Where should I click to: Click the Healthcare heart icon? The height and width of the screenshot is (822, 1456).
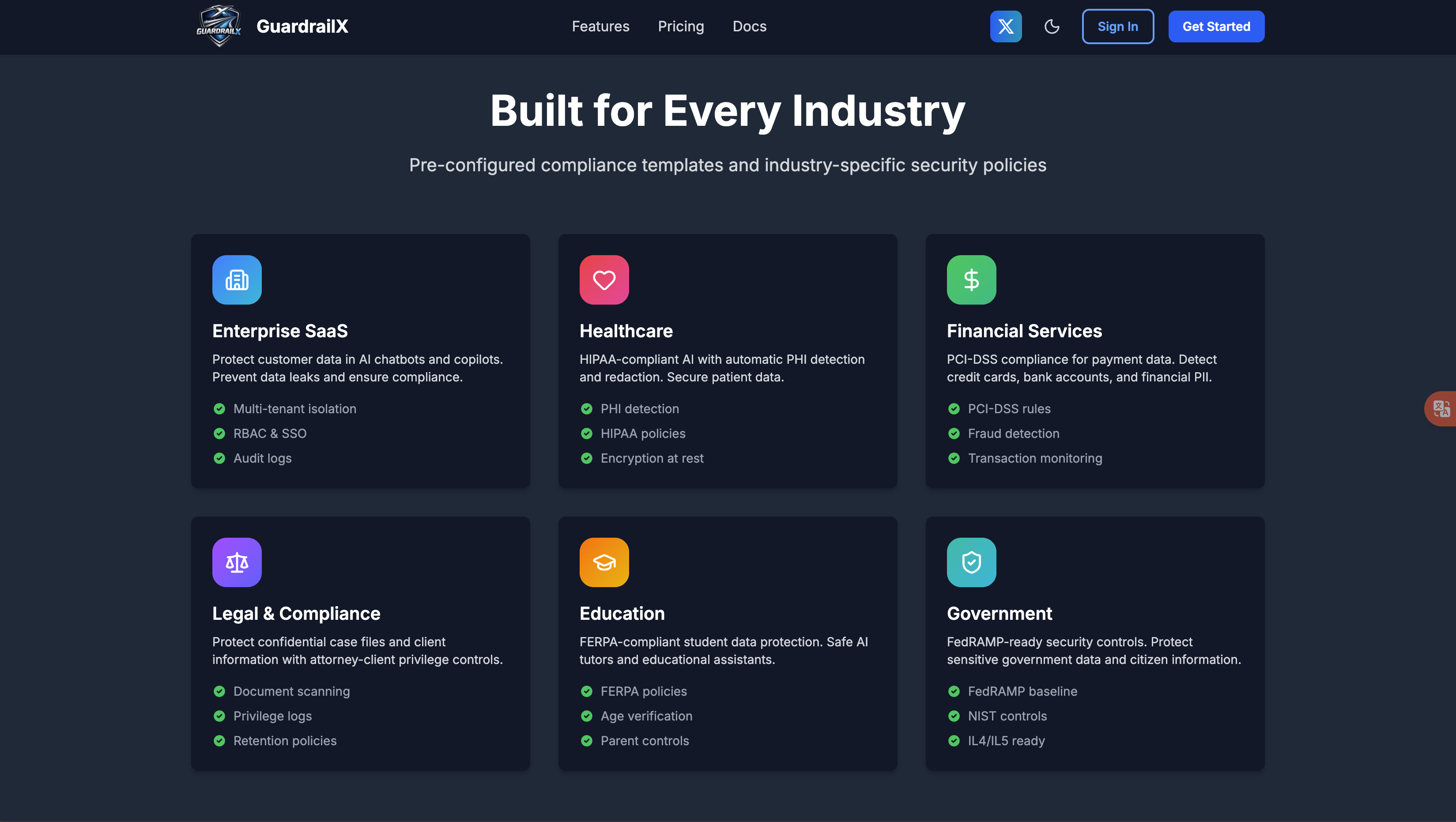604,280
